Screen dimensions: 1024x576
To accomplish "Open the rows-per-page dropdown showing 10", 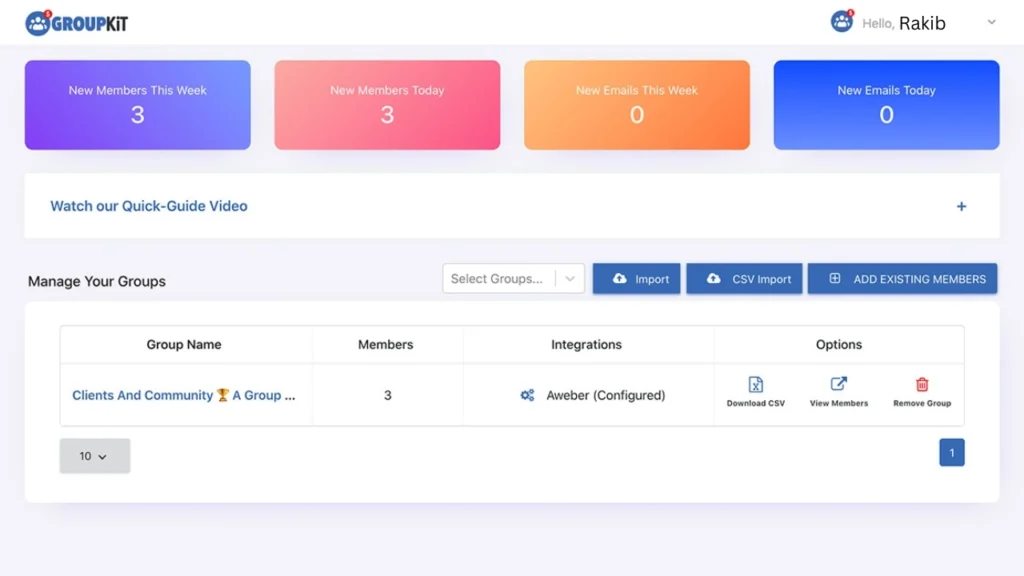I will 94,456.
